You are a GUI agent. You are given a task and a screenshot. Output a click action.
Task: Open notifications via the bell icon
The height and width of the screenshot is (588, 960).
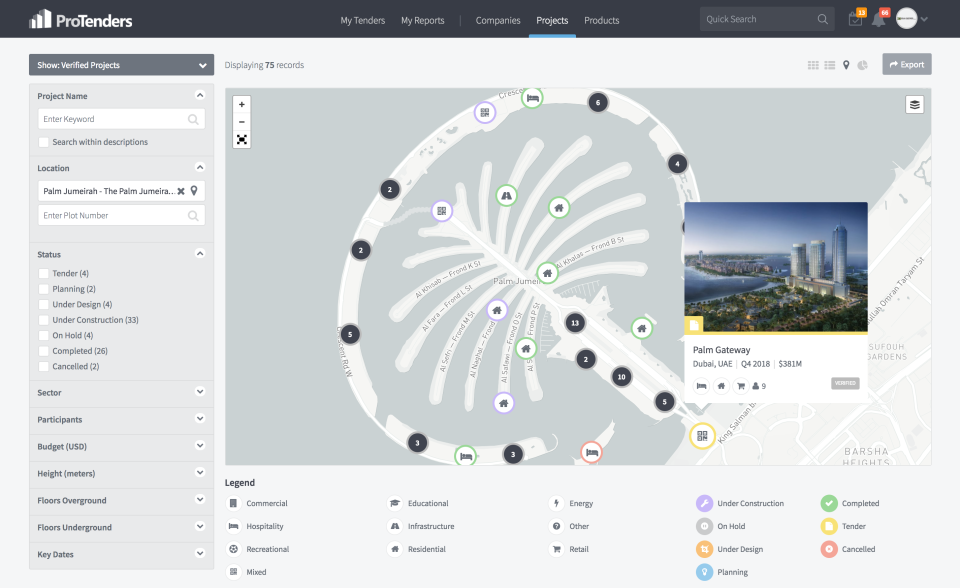pos(878,18)
